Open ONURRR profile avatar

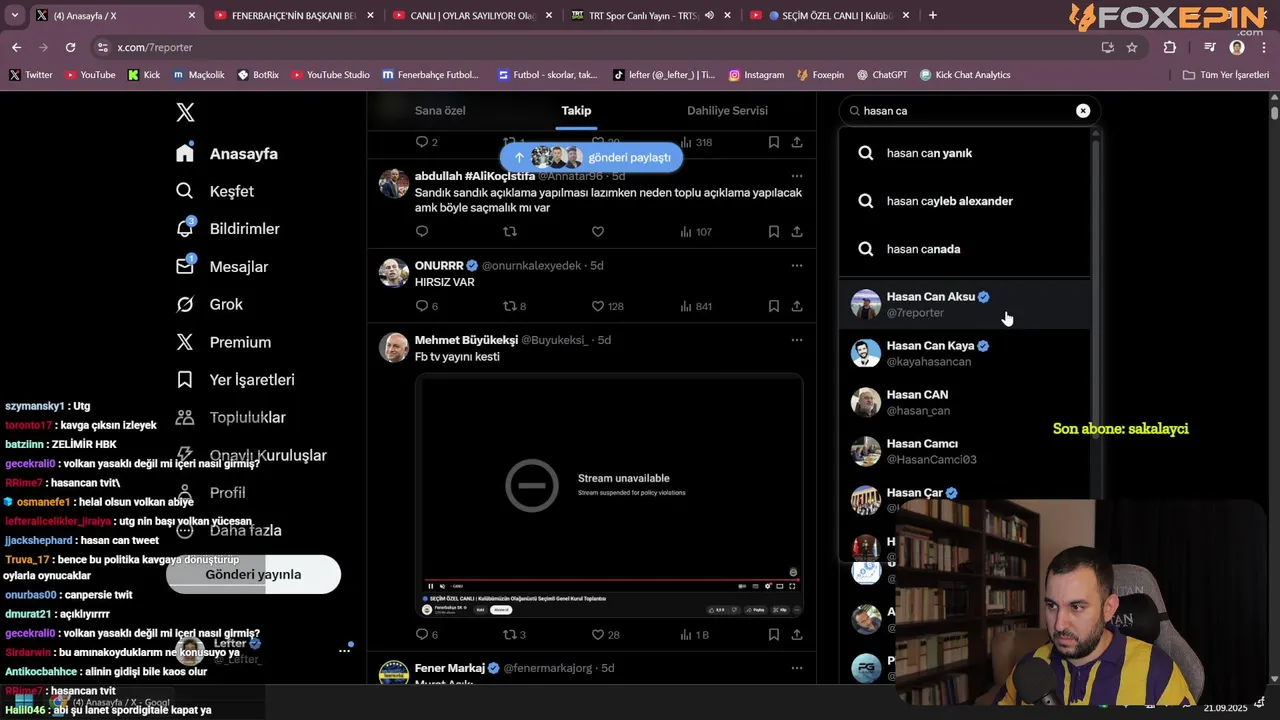click(x=394, y=273)
